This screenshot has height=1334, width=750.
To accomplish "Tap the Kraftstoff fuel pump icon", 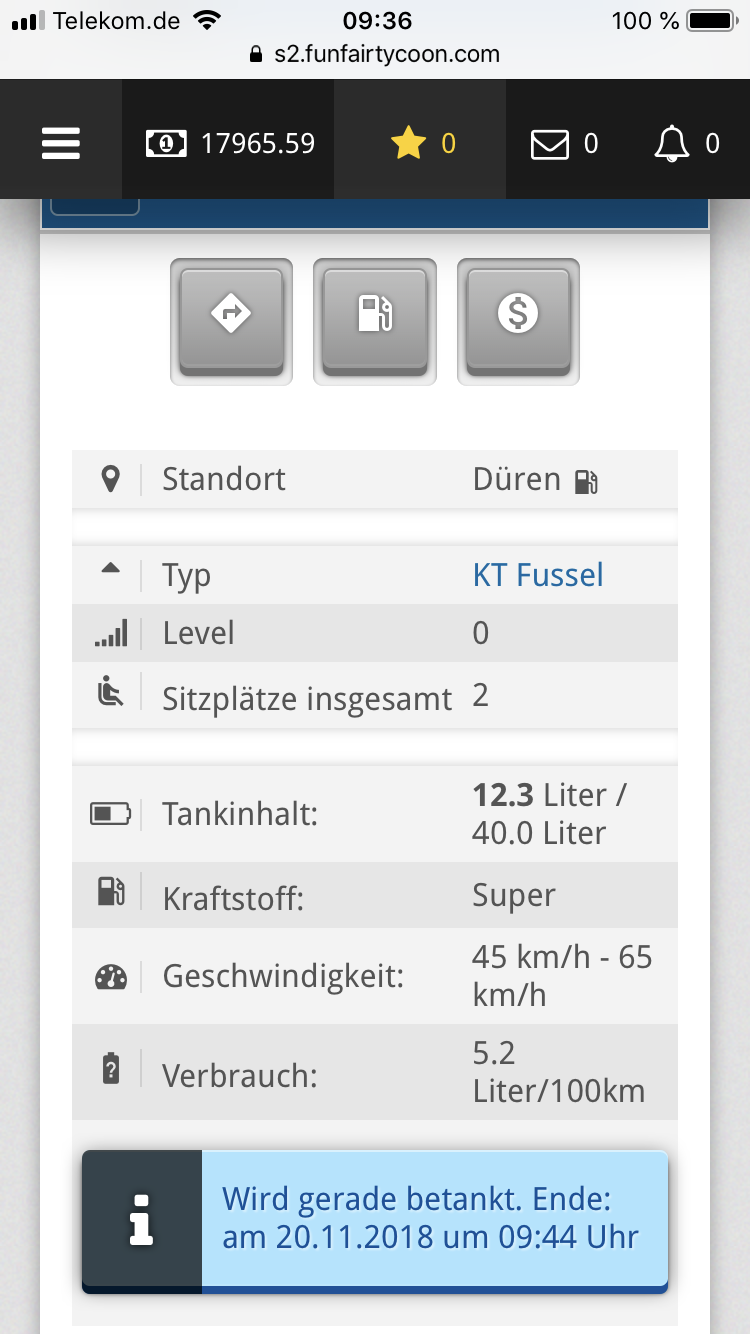I will [111, 891].
